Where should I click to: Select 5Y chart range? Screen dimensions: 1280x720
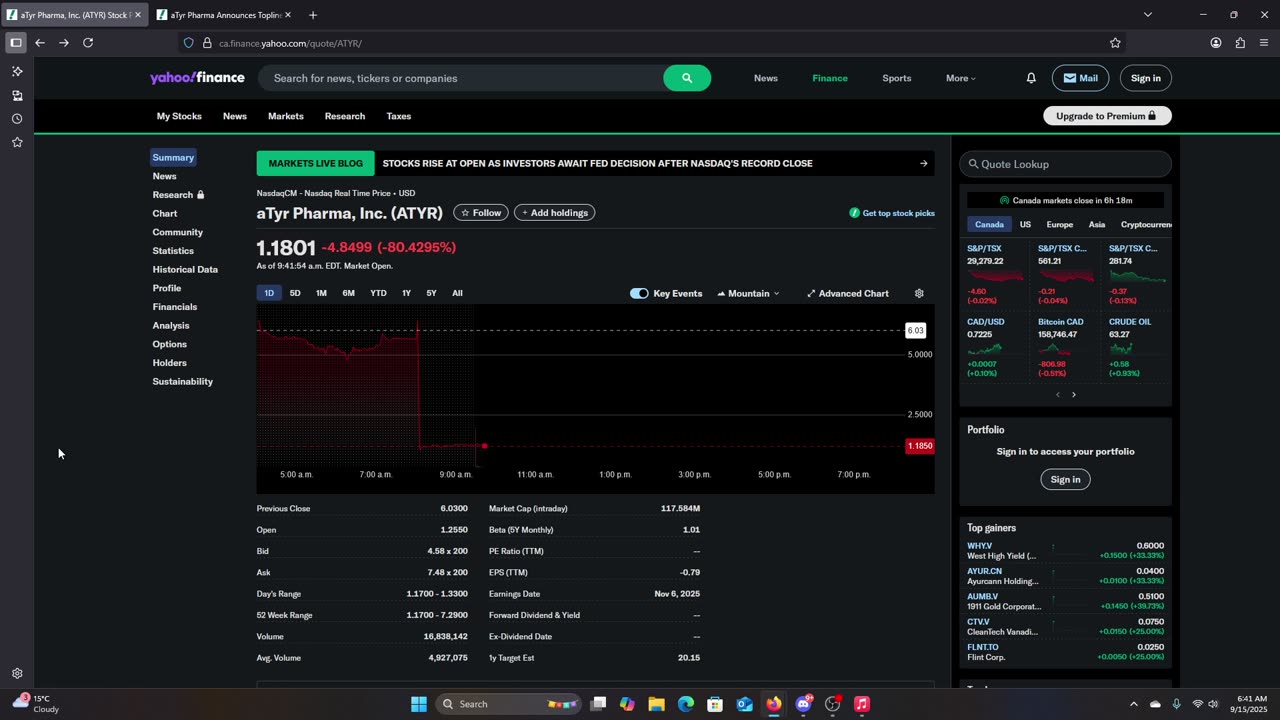[x=431, y=293]
